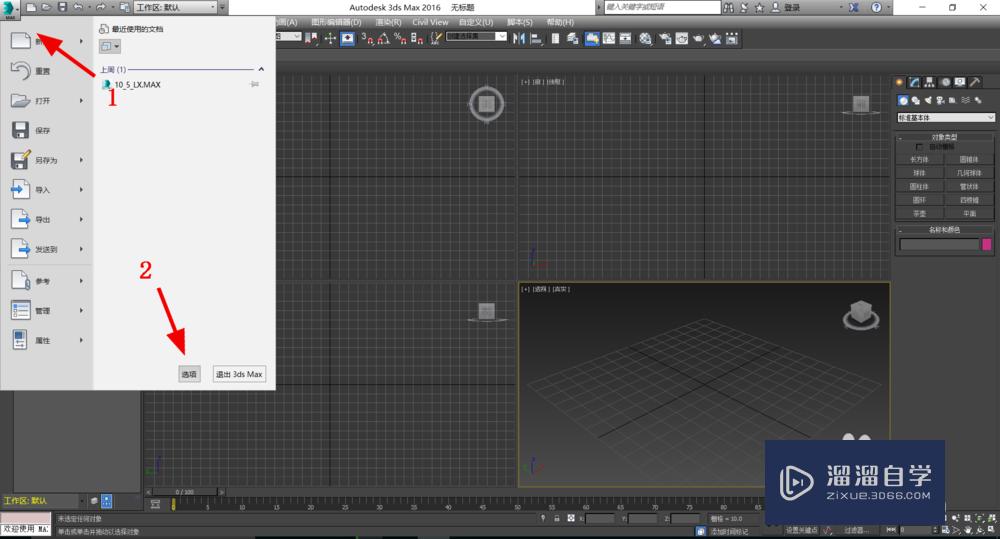
Task: Click the Options button in the application menu
Action: point(189,374)
